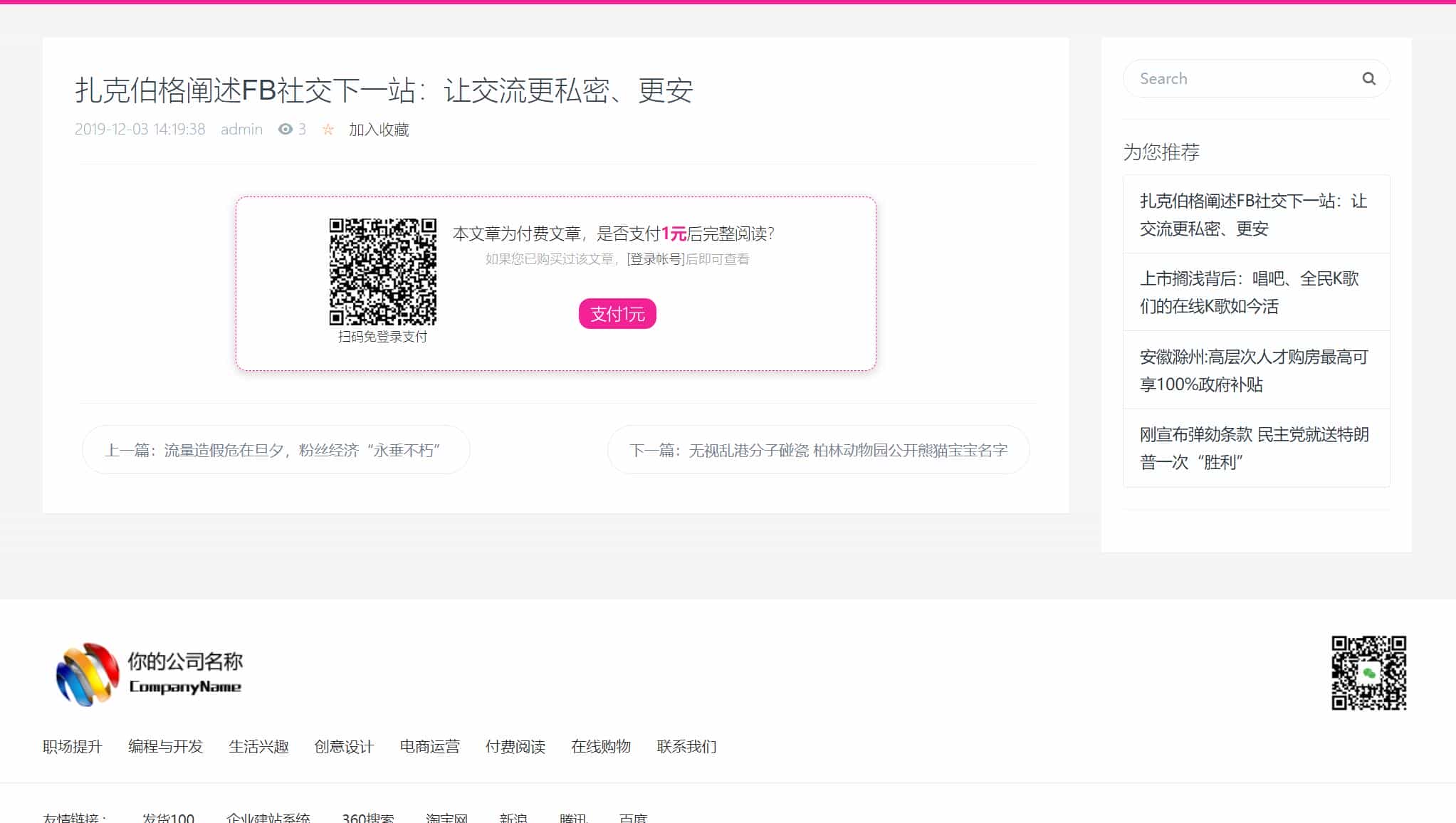Open the 在线购物 menu item
This screenshot has width=1456, height=823.
[x=601, y=747]
